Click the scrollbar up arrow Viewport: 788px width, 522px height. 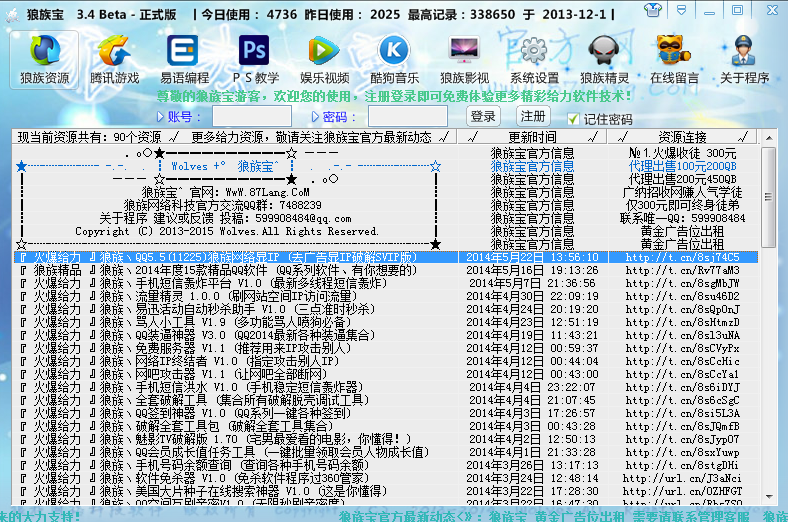769,138
